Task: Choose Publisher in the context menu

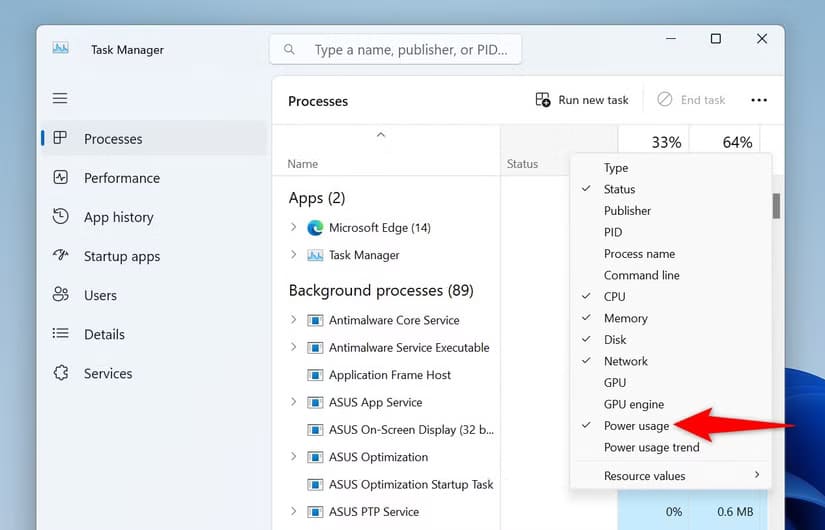Action: [x=627, y=211]
